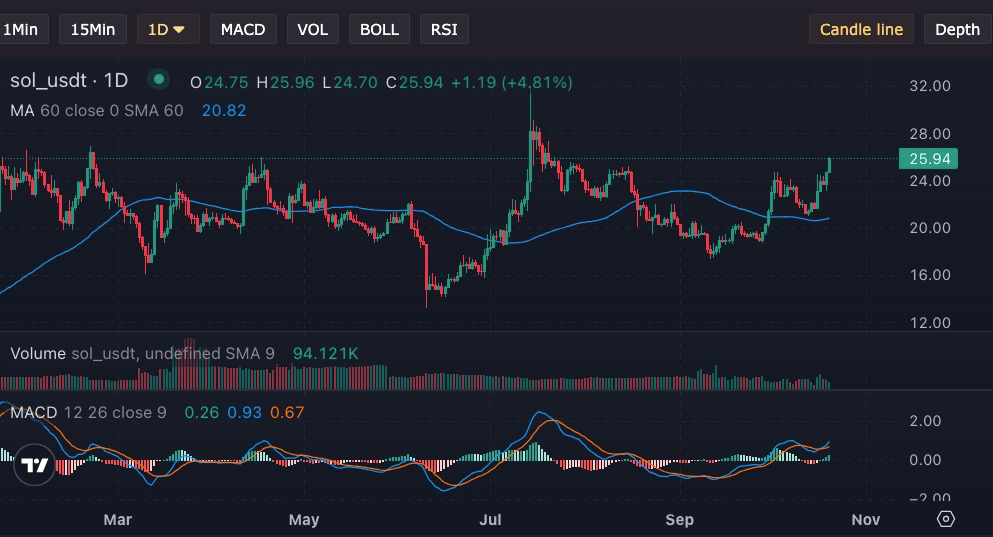The image size is (993, 537).
Task: Click the Sep label on time axis
Action: pos(680,520)
